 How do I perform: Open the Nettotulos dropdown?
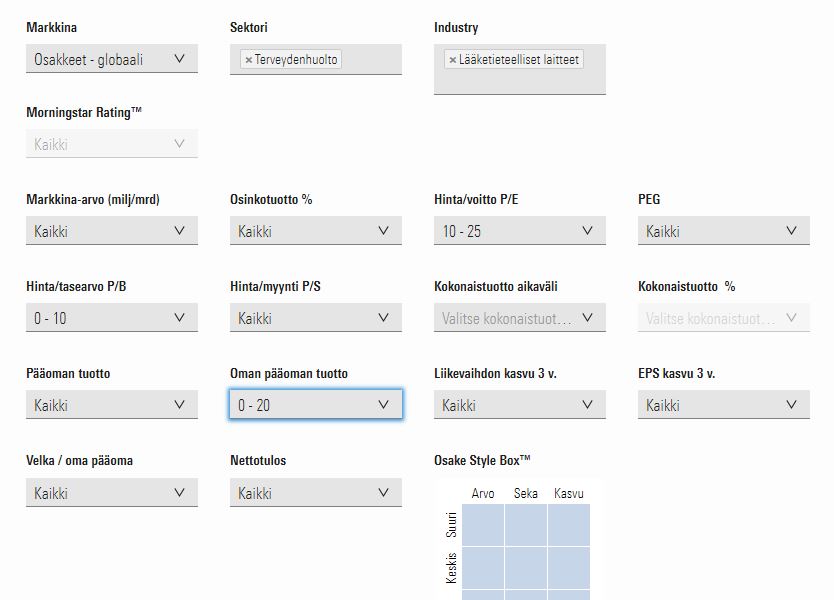coord(316,493)
